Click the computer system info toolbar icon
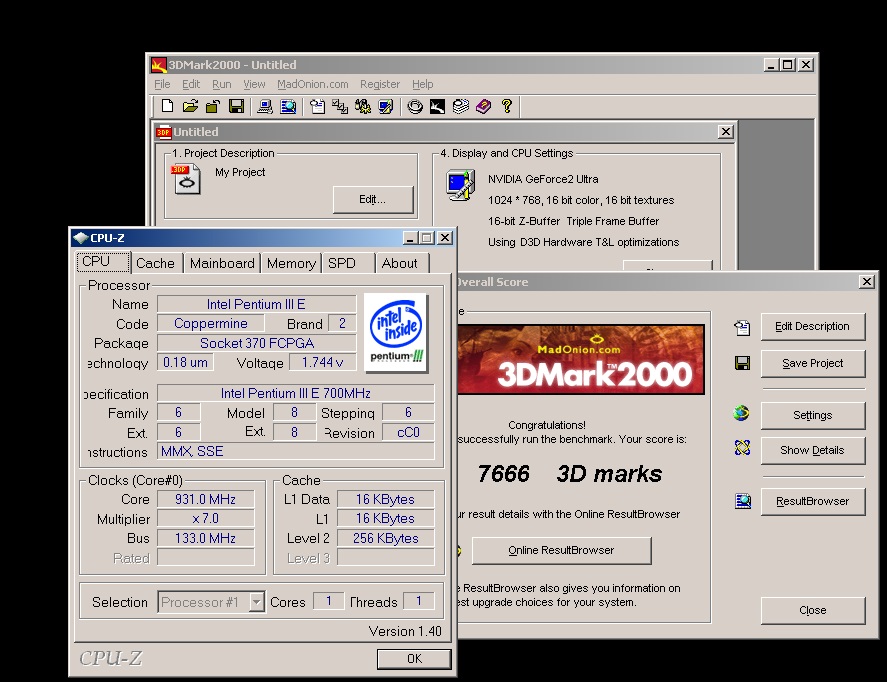 pyautogui.click(x=265, y=106)
